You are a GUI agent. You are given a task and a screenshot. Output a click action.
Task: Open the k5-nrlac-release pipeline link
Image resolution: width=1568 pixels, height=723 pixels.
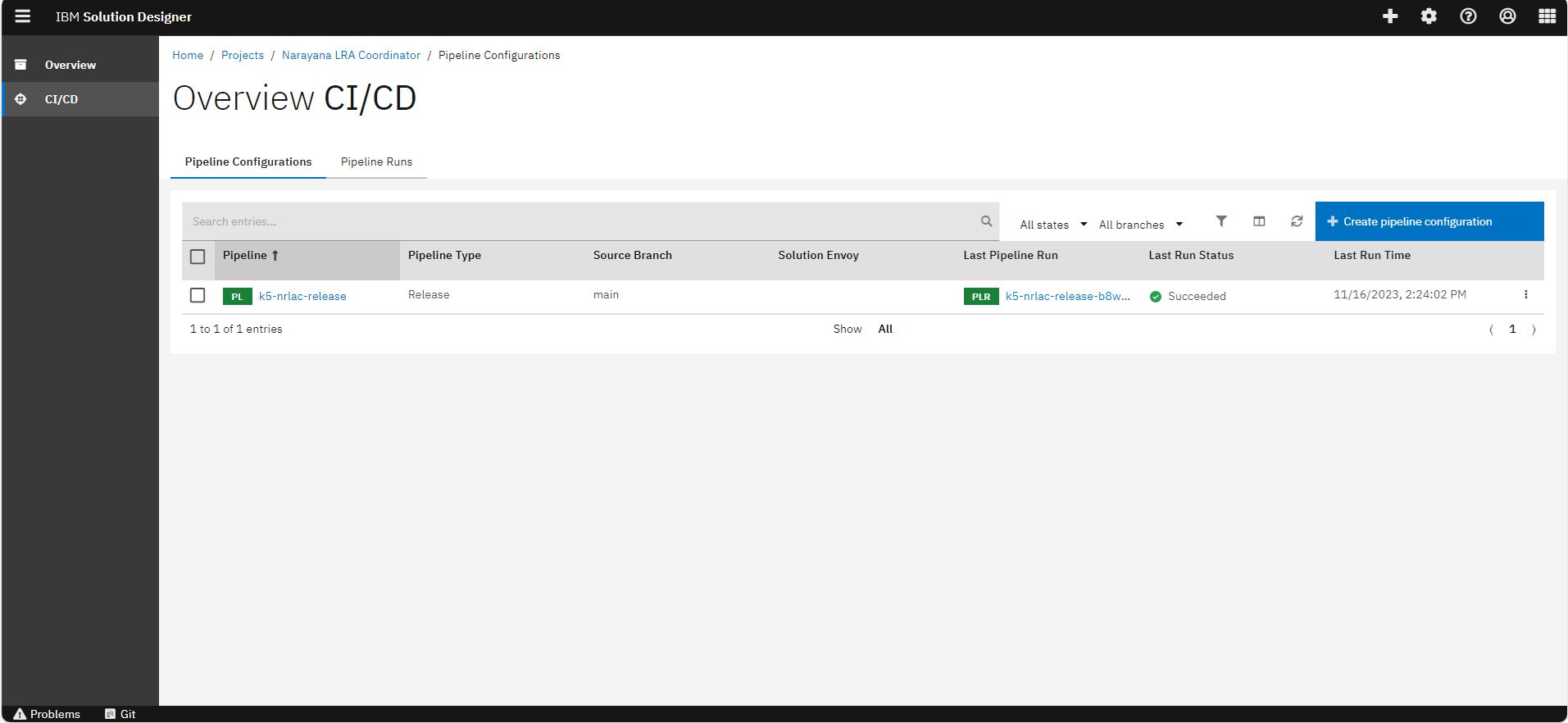pos(302,297)
